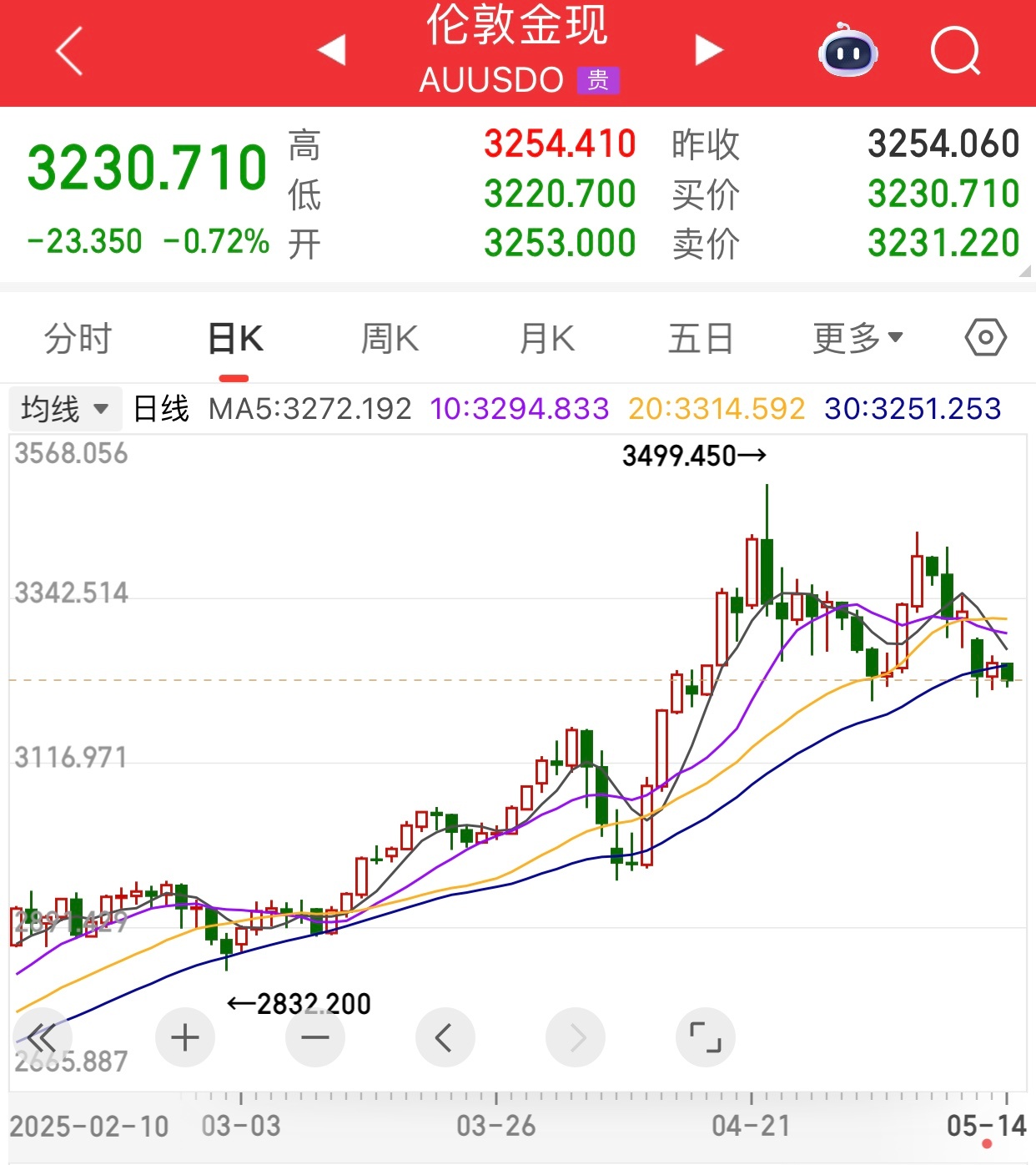
Task: Tap the ask price 3231.220
Action: coord(943,243)
